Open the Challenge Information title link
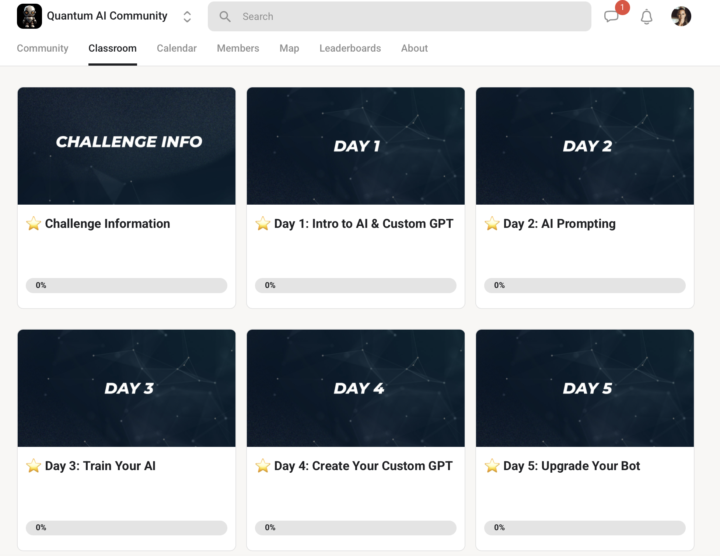Image resolution: width=720 pixels, height=556 pixels. 107,224
